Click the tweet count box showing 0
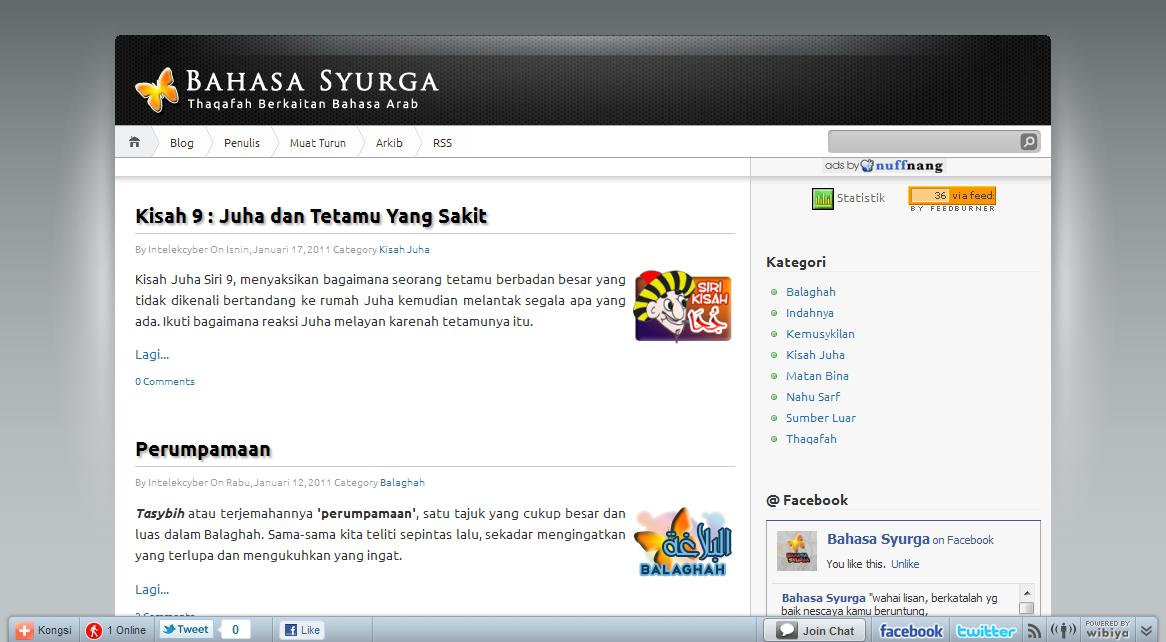This screenshot has width=1166, height=642. pos(235,629)
